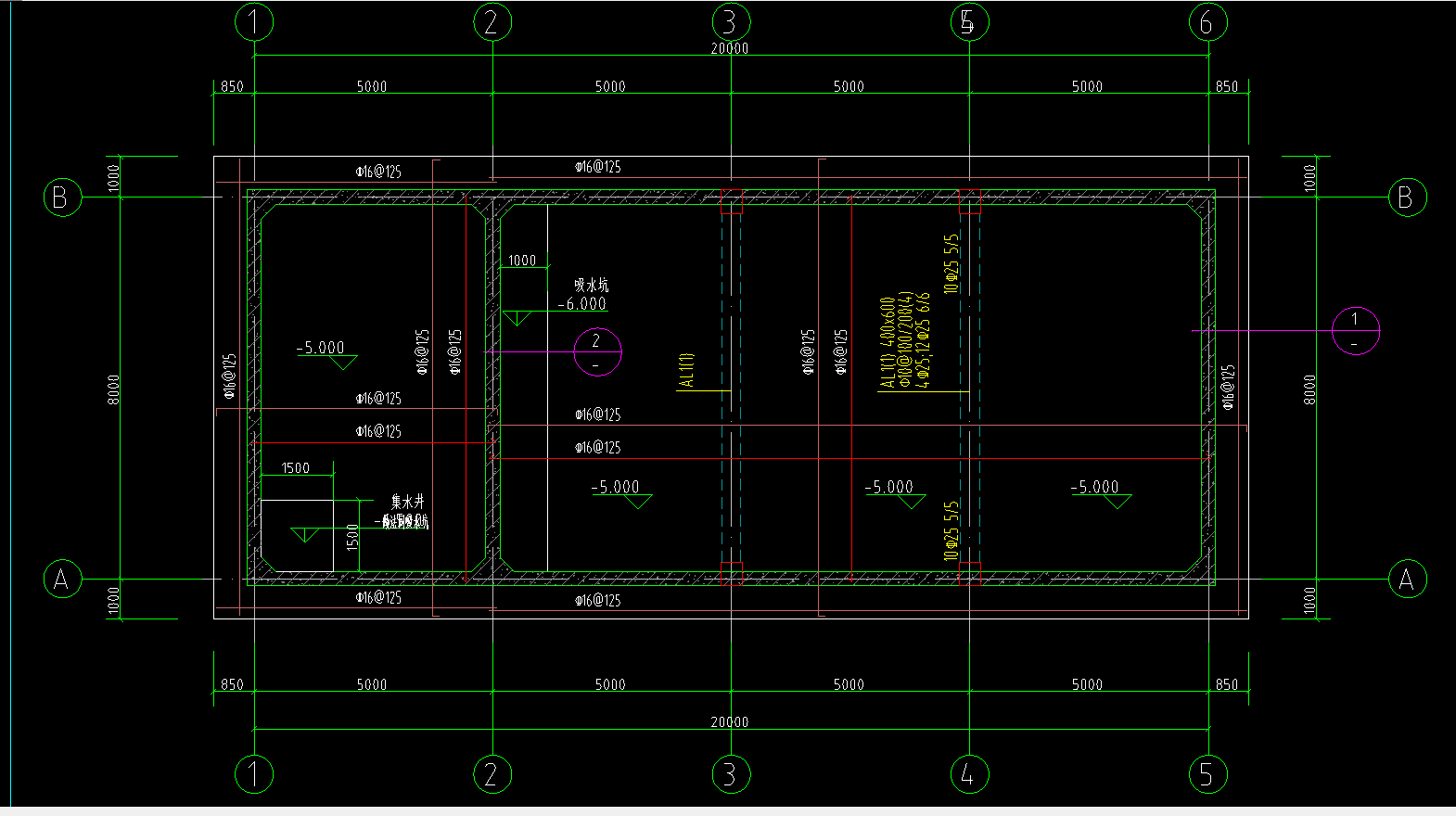
Task: Select axis bubble 3 in the bottom row
Action: point(731,773)
